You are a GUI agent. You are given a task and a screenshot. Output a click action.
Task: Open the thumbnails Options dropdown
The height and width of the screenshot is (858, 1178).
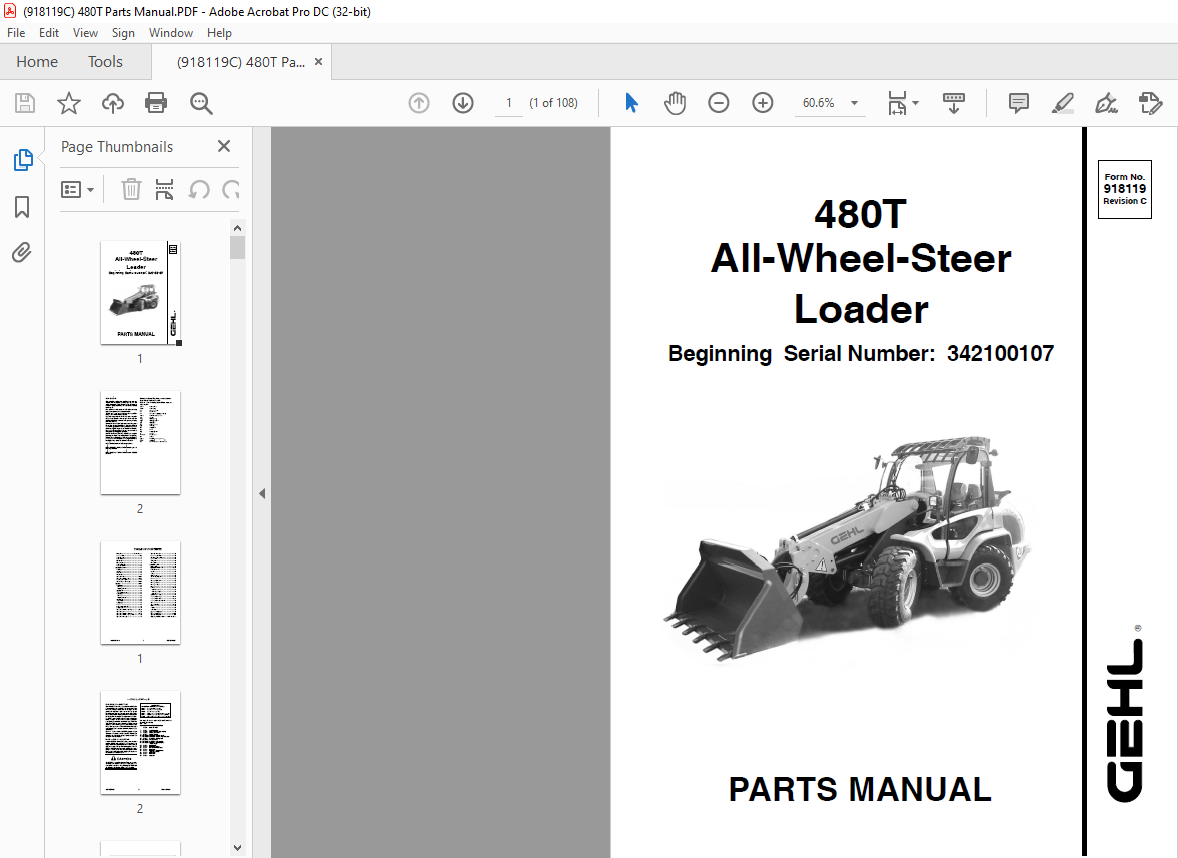point(77,189)
